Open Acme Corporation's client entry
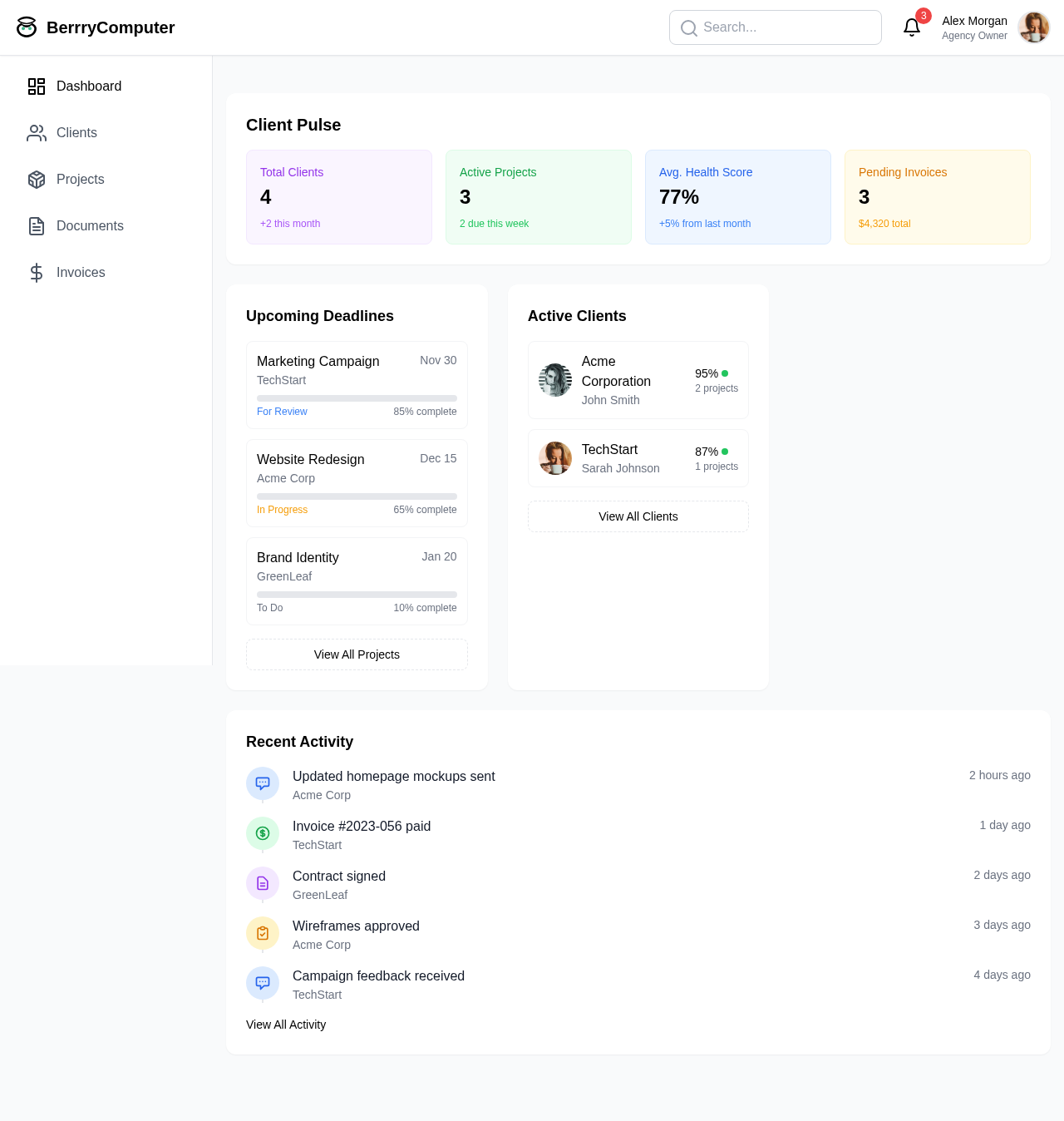The height and width of the screenshot is (1121, 1064). 638,380
